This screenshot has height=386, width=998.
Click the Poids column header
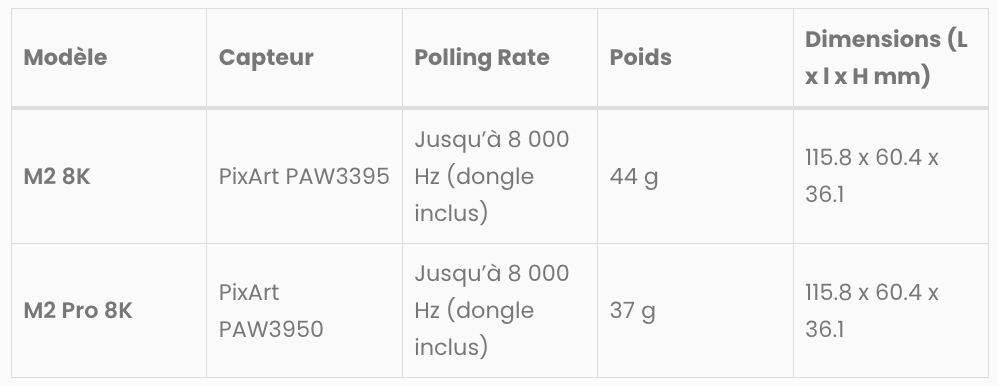(695, 57)
